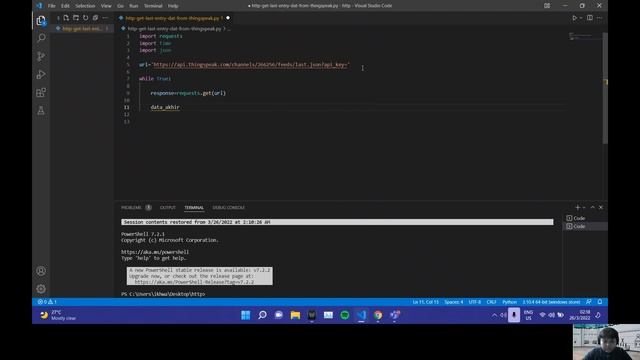Screen dimensions: 640x360
Task: Click the editor vertical scrollbar
Action: (605, 88)
